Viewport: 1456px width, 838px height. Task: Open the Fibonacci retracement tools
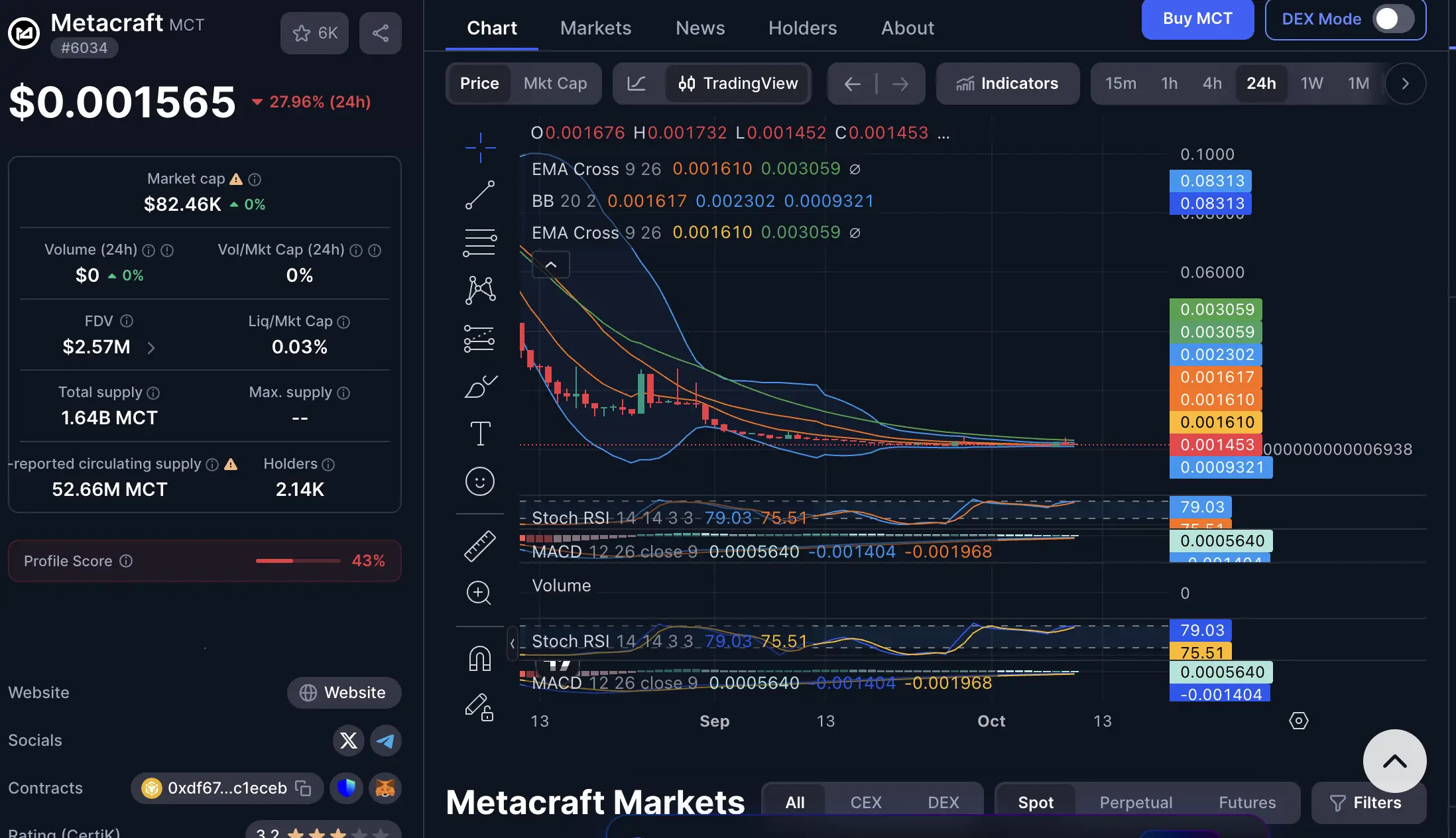(480, 243)
